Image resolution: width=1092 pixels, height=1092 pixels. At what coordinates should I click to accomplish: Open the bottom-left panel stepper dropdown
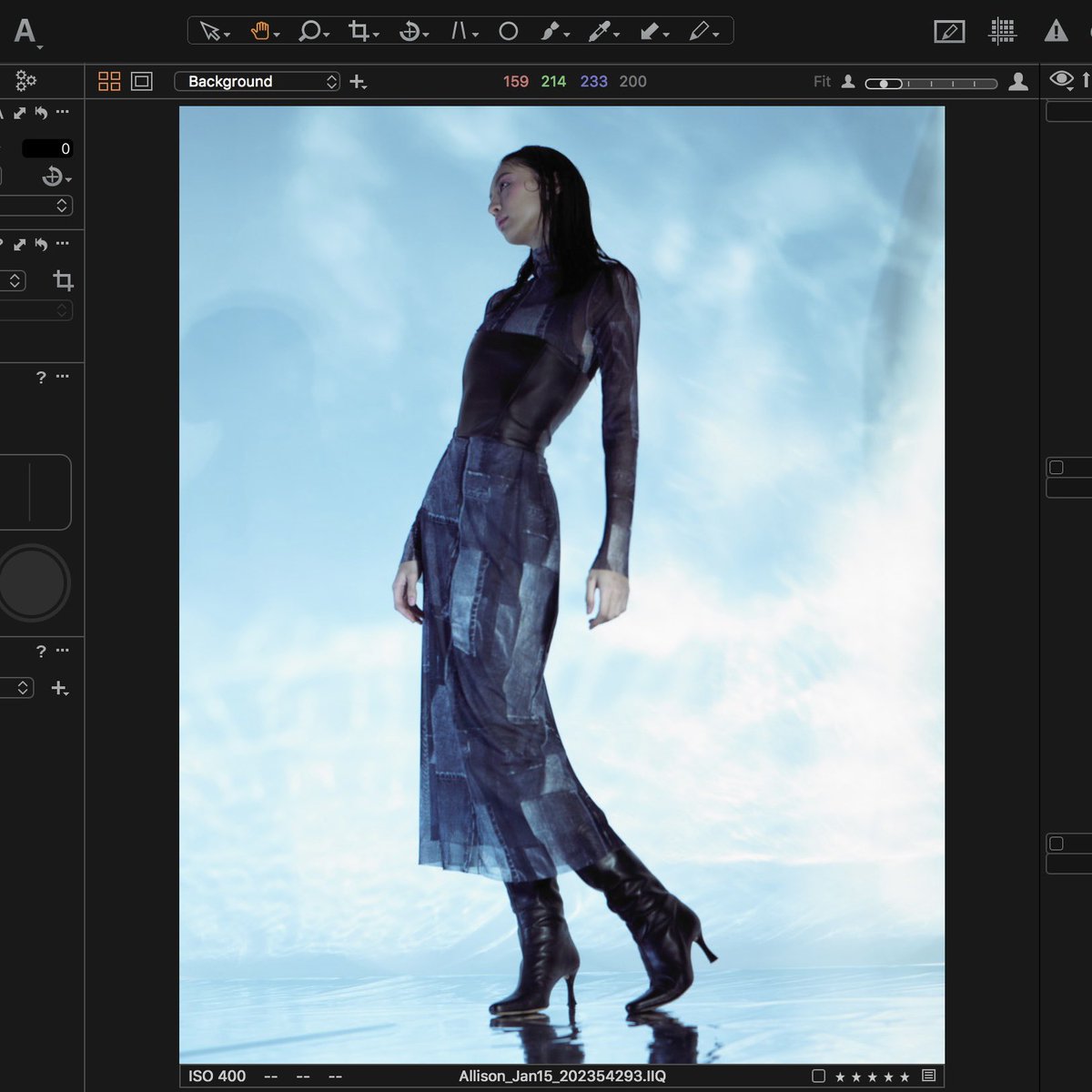pos(16,688)
